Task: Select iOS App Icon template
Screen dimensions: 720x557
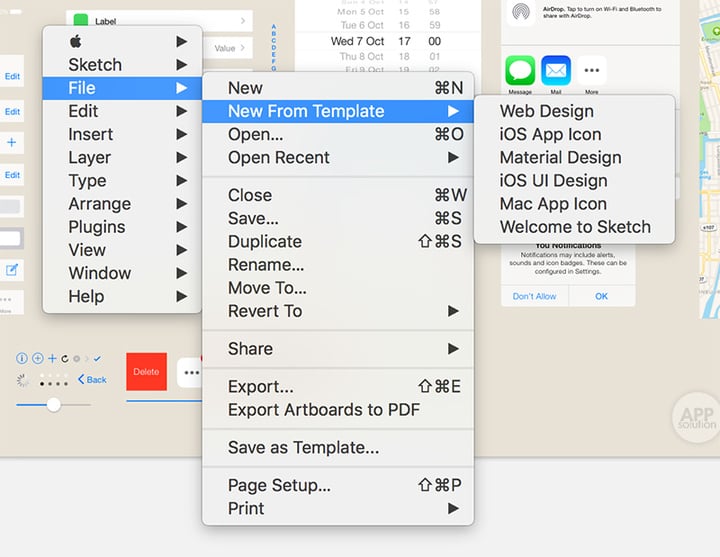Action: 574,134
